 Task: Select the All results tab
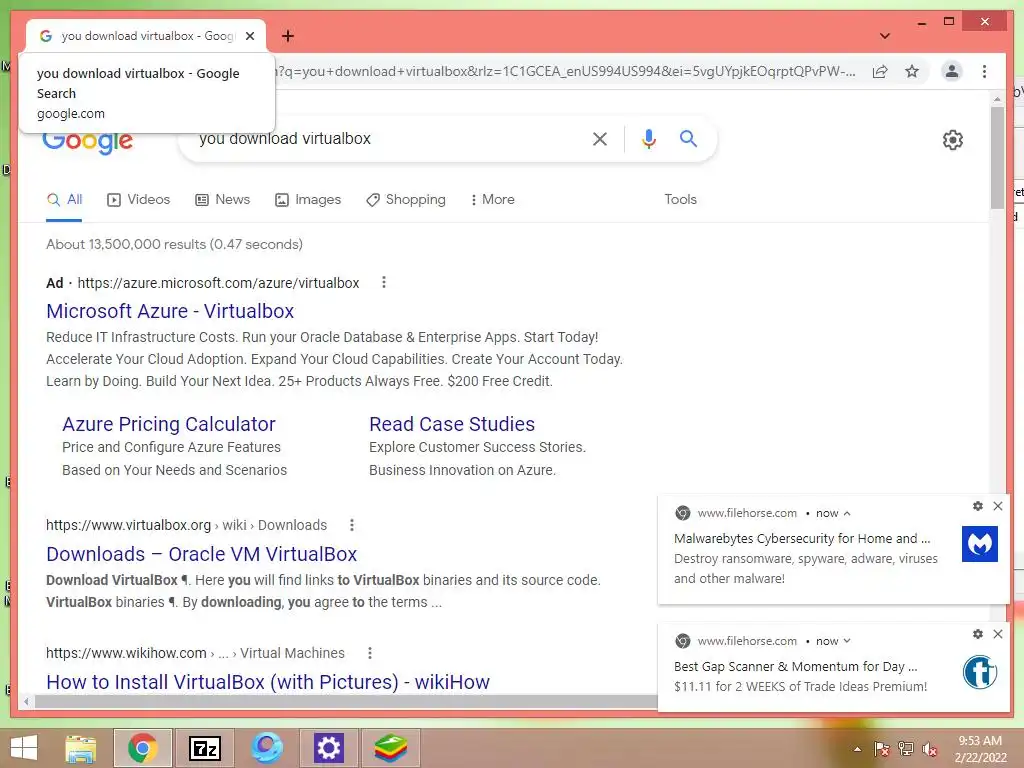click(x=65, y=199)
